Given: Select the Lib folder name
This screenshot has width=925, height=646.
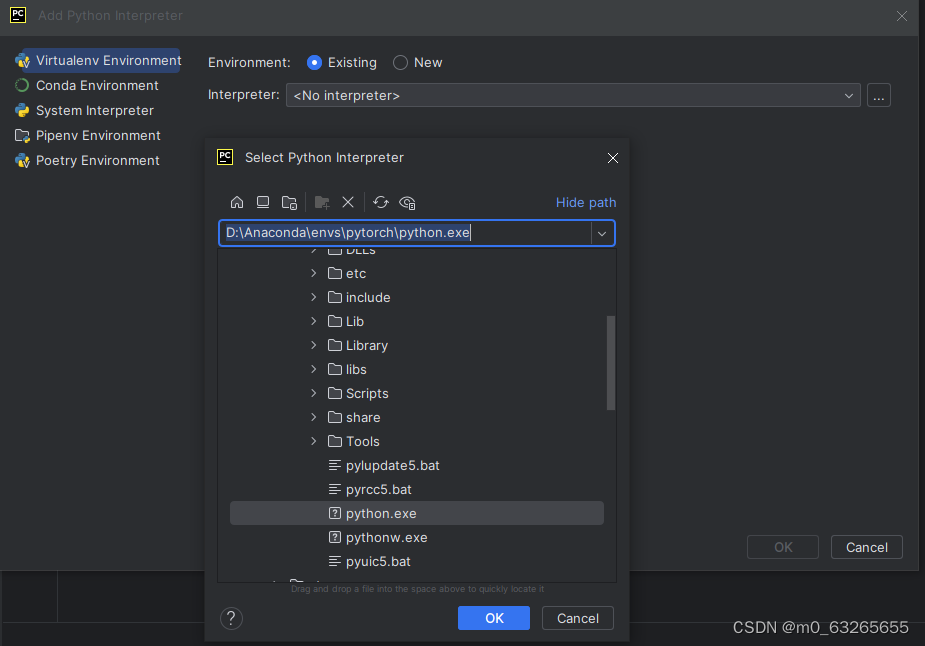Looking at the screenshot, I should [x=355, y=322].
